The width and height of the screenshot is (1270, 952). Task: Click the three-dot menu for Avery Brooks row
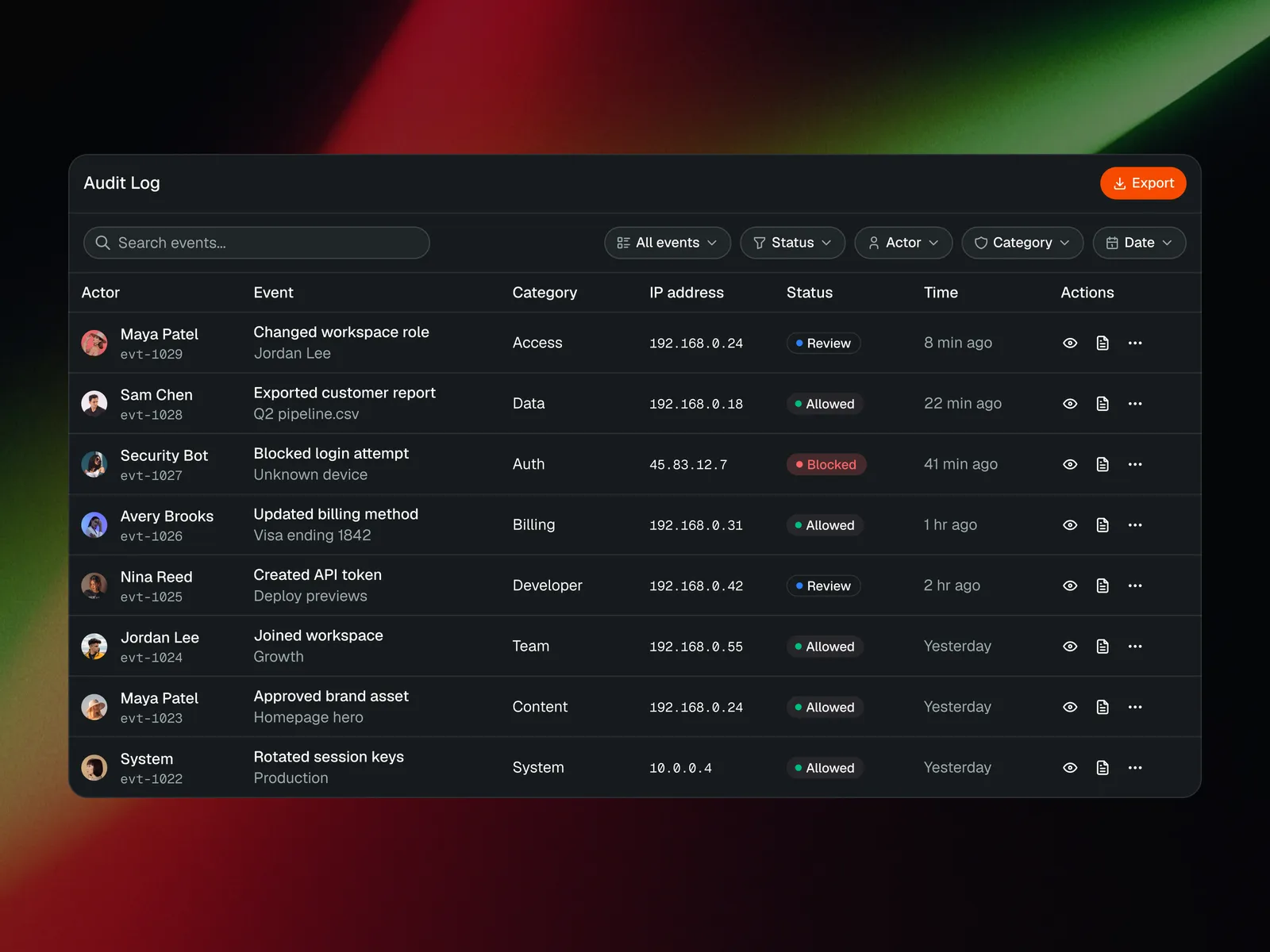point(1135,525)
